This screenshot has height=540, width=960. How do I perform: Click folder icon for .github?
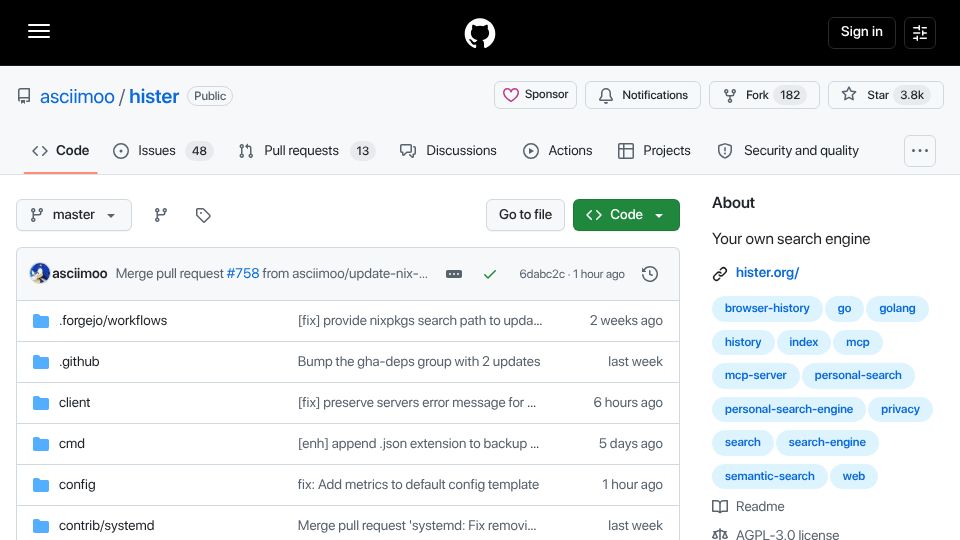pyautogui.click(x=41, y=362)
